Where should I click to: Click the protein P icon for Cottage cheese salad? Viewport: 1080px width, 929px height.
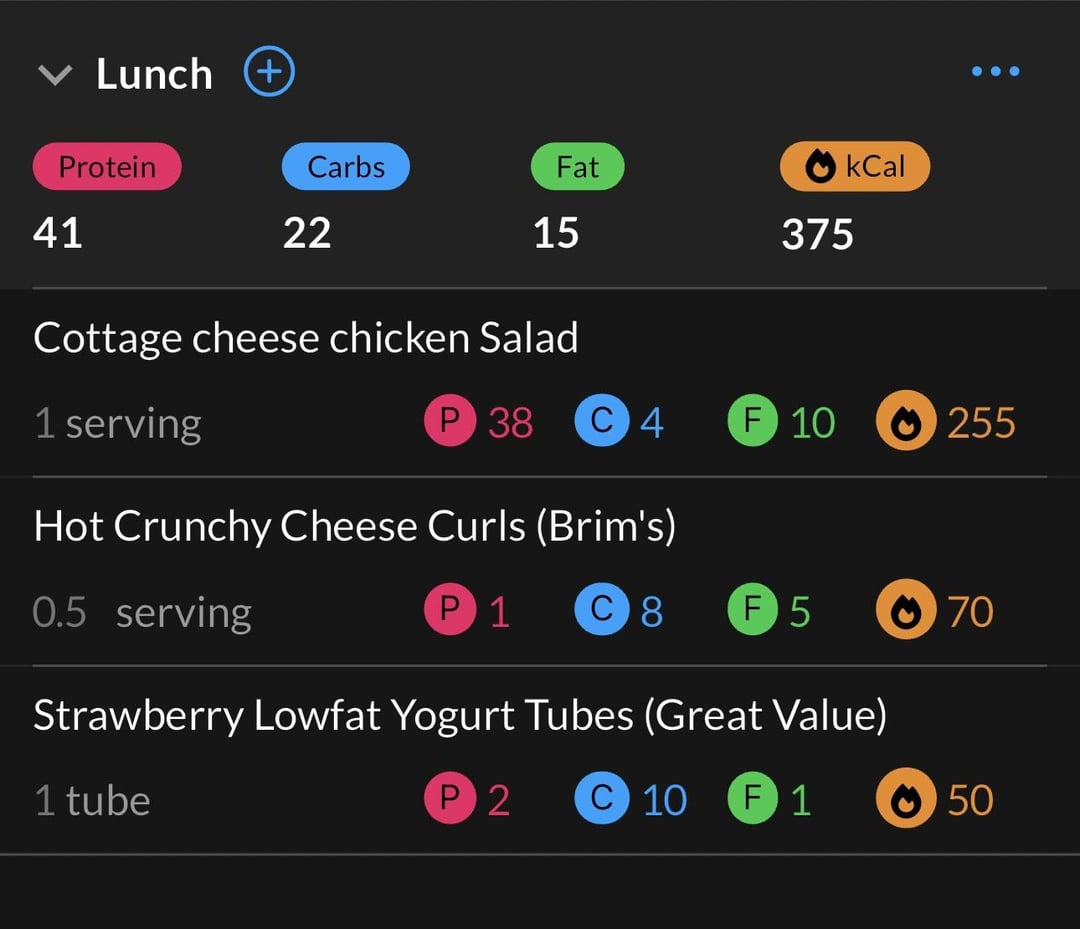tap(450, 423)
